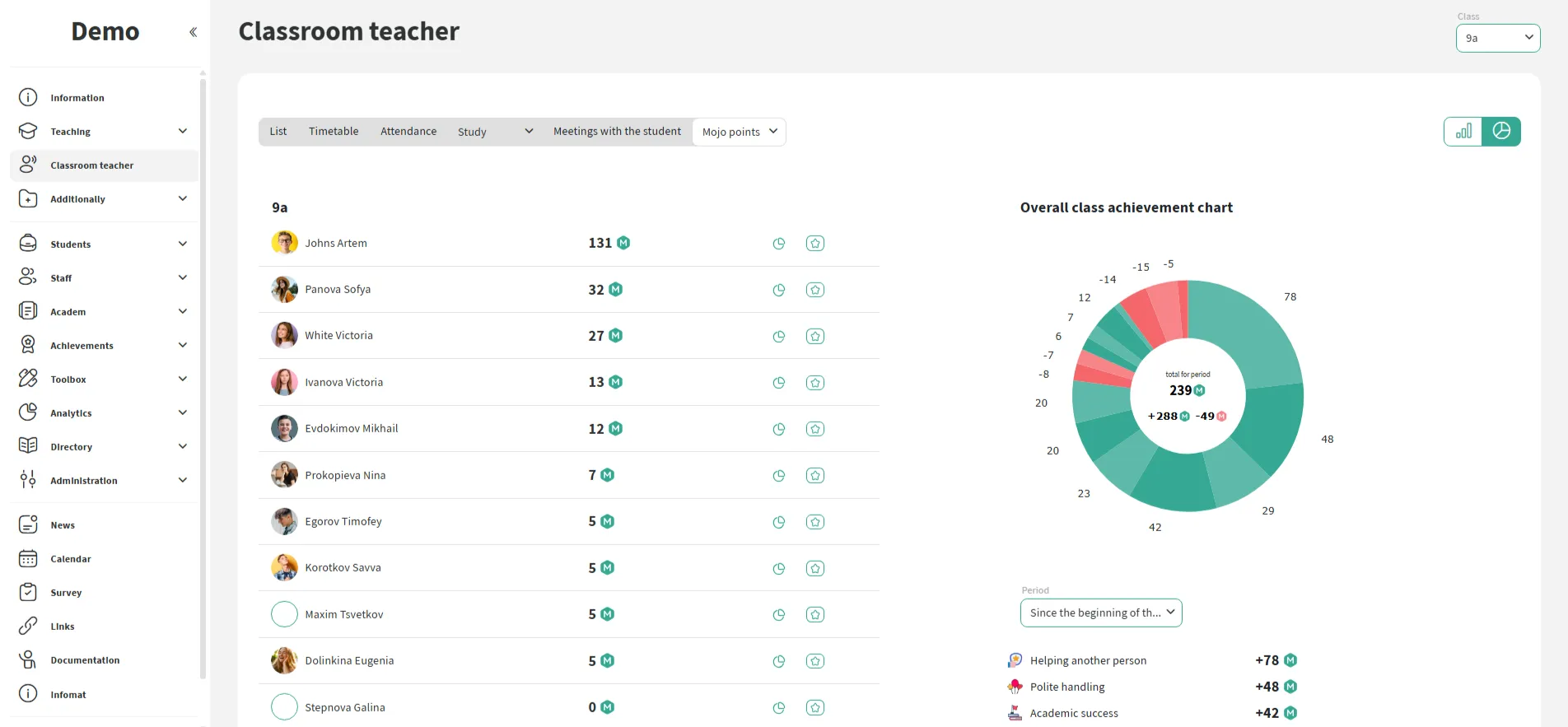
Task: Open the Links icon in the sidebar
Action: 28,626
